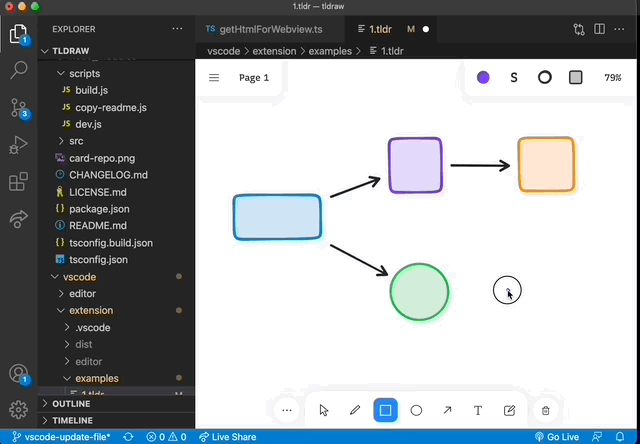Select the tldraw Pencil draw tool
Image resolution: width=640 pixels, height=444 pixels.
(x=355, y=410)
